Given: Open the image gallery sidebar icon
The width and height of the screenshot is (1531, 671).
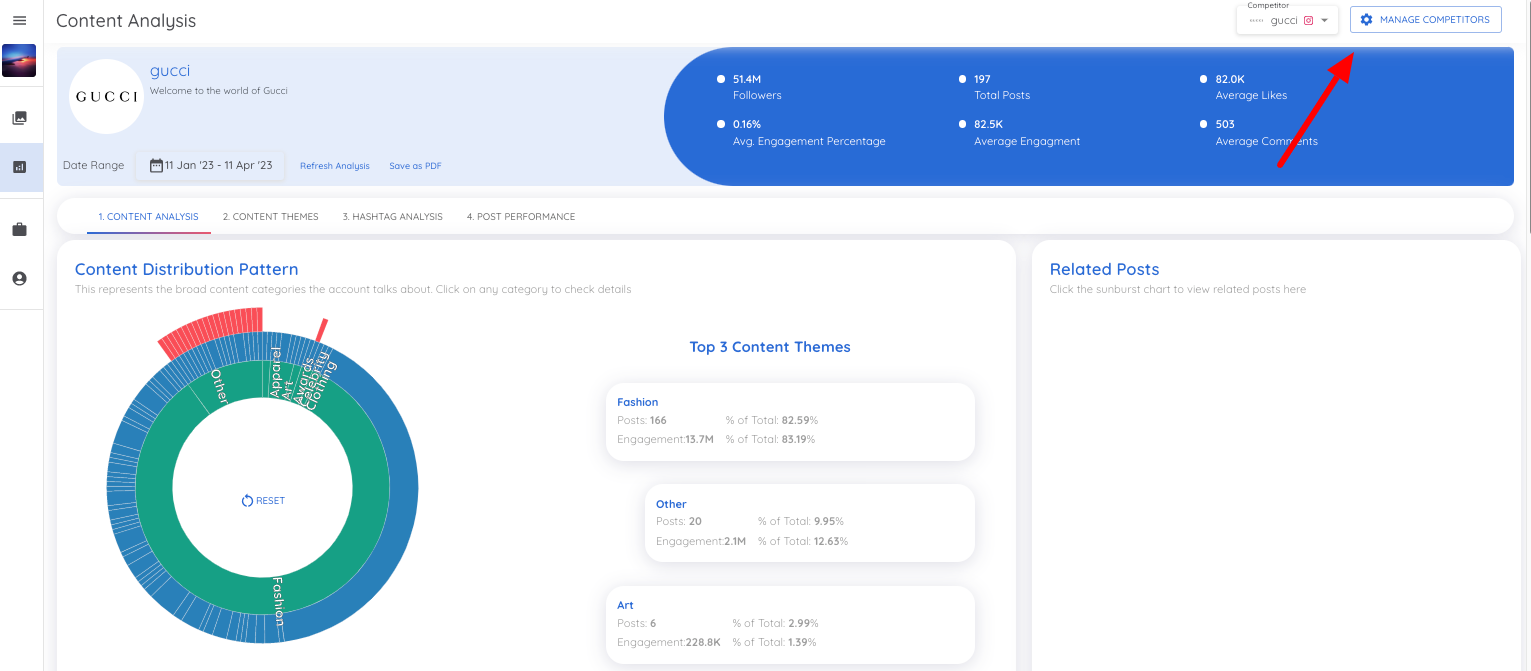Looking at the screenshot, I should click(x=19, y=118).
